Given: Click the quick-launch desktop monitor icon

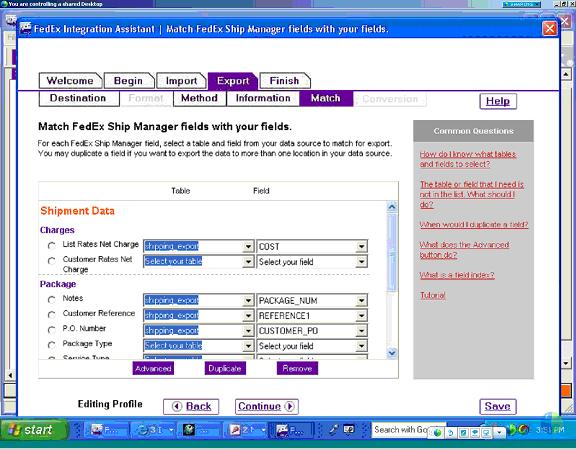Looking at the screenshot, I should pyautogui.click(x=349, y=429).
